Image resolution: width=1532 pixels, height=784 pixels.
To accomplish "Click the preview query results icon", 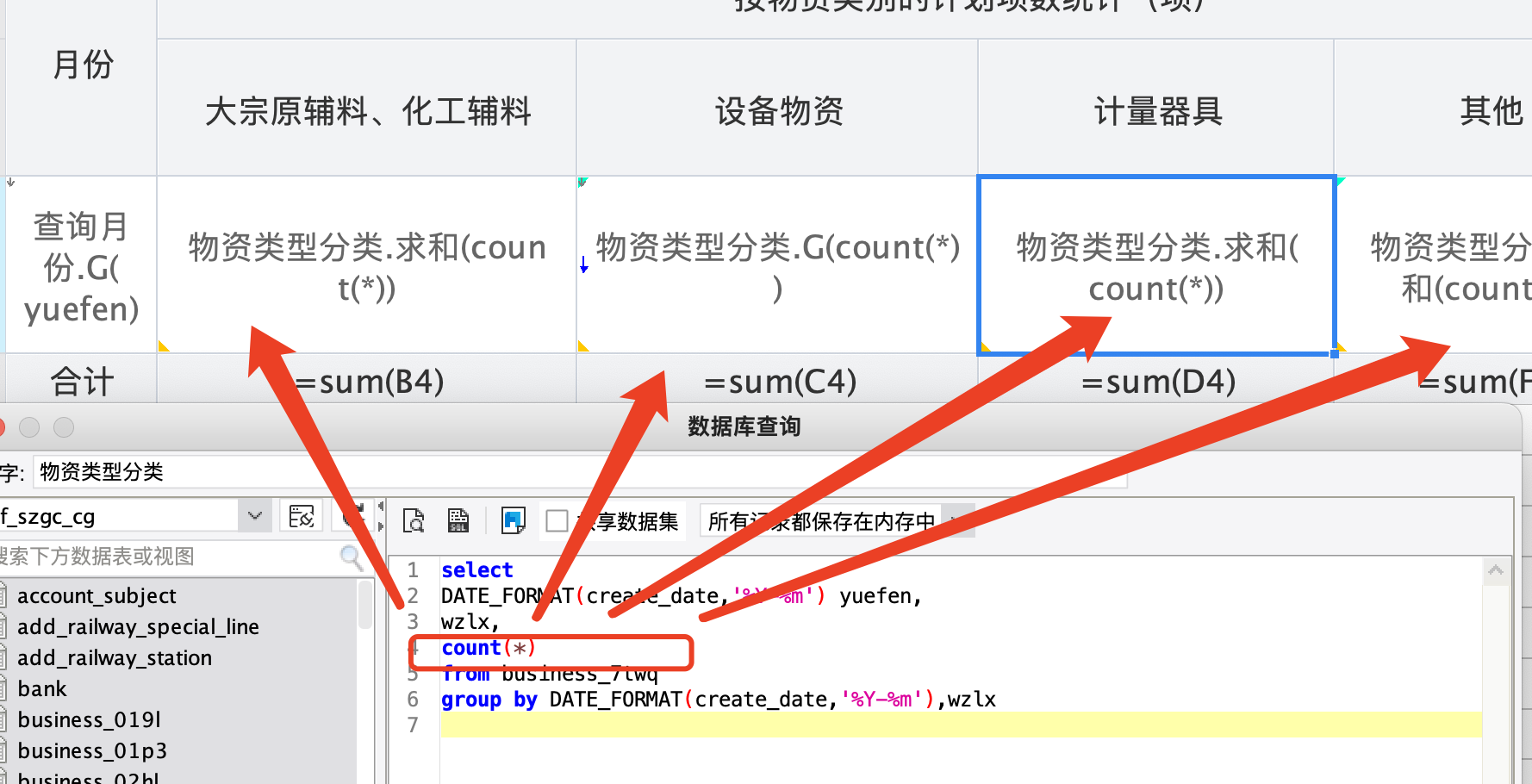I will click(414, 520).
